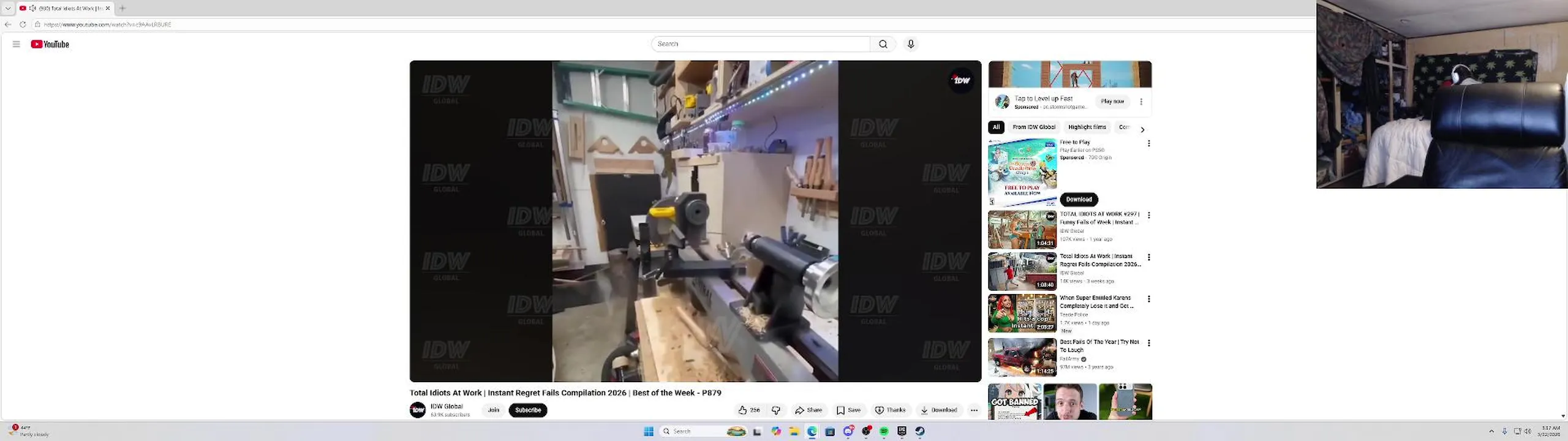Viewport: 1568px width, 441px height.
Task: Go back with the browser back arrow
Action: tap(8, 24)
